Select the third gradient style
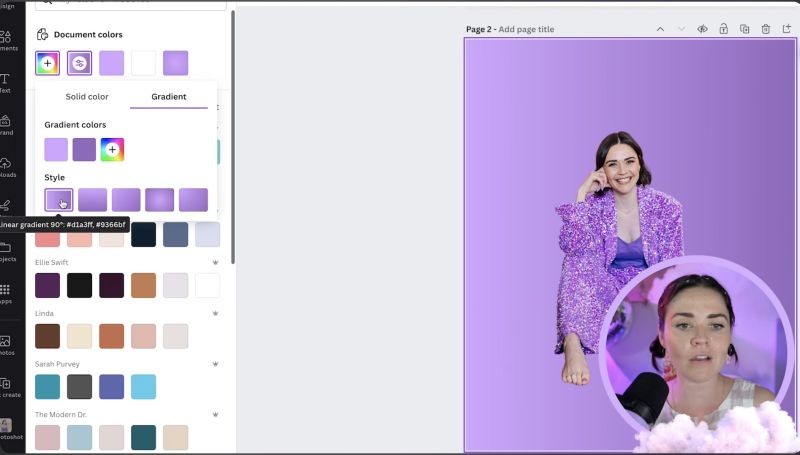Viewport: 800px width, 455px height. click(x=126, y=199)
